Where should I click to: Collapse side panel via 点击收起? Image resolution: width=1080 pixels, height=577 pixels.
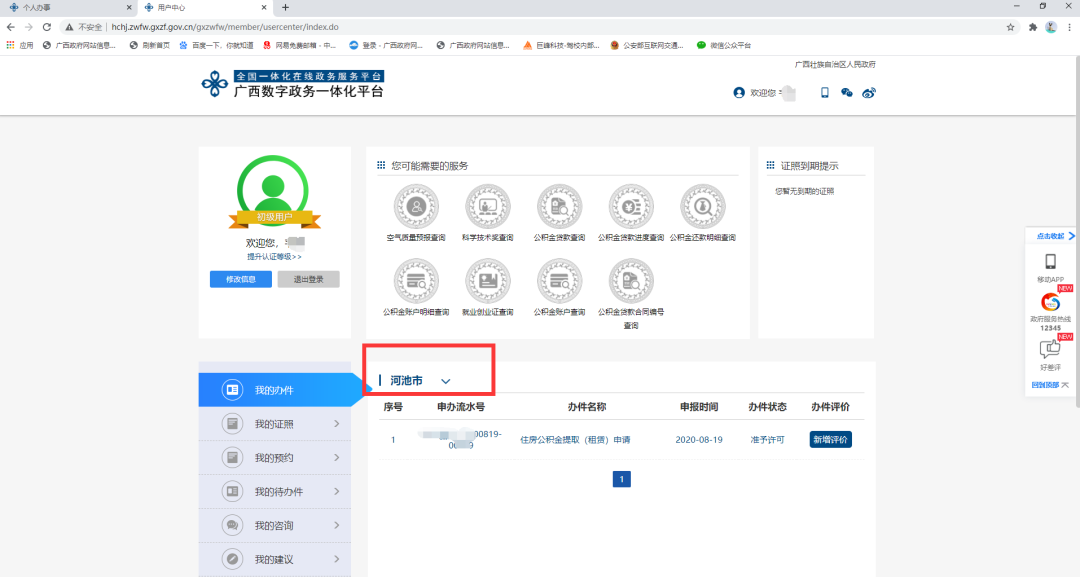pyautogui.click(x=1055, y=236)
